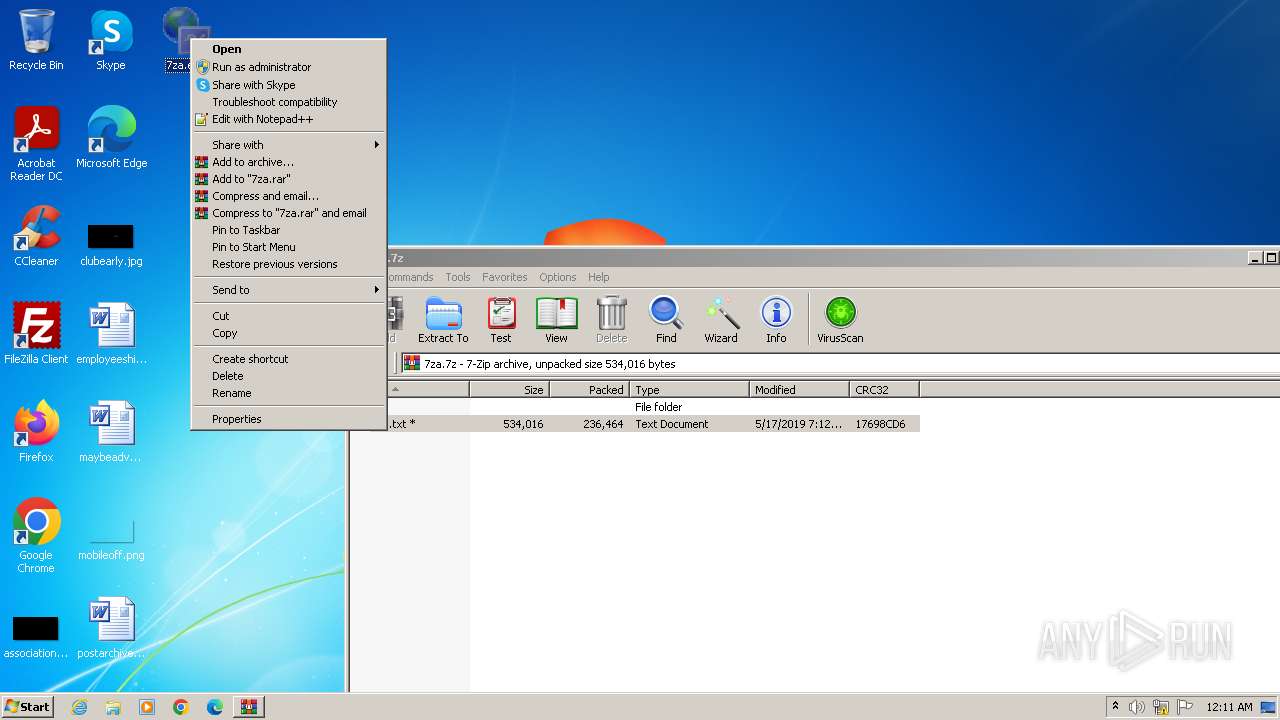Choose Delete from the context menu

click(288, 376)
